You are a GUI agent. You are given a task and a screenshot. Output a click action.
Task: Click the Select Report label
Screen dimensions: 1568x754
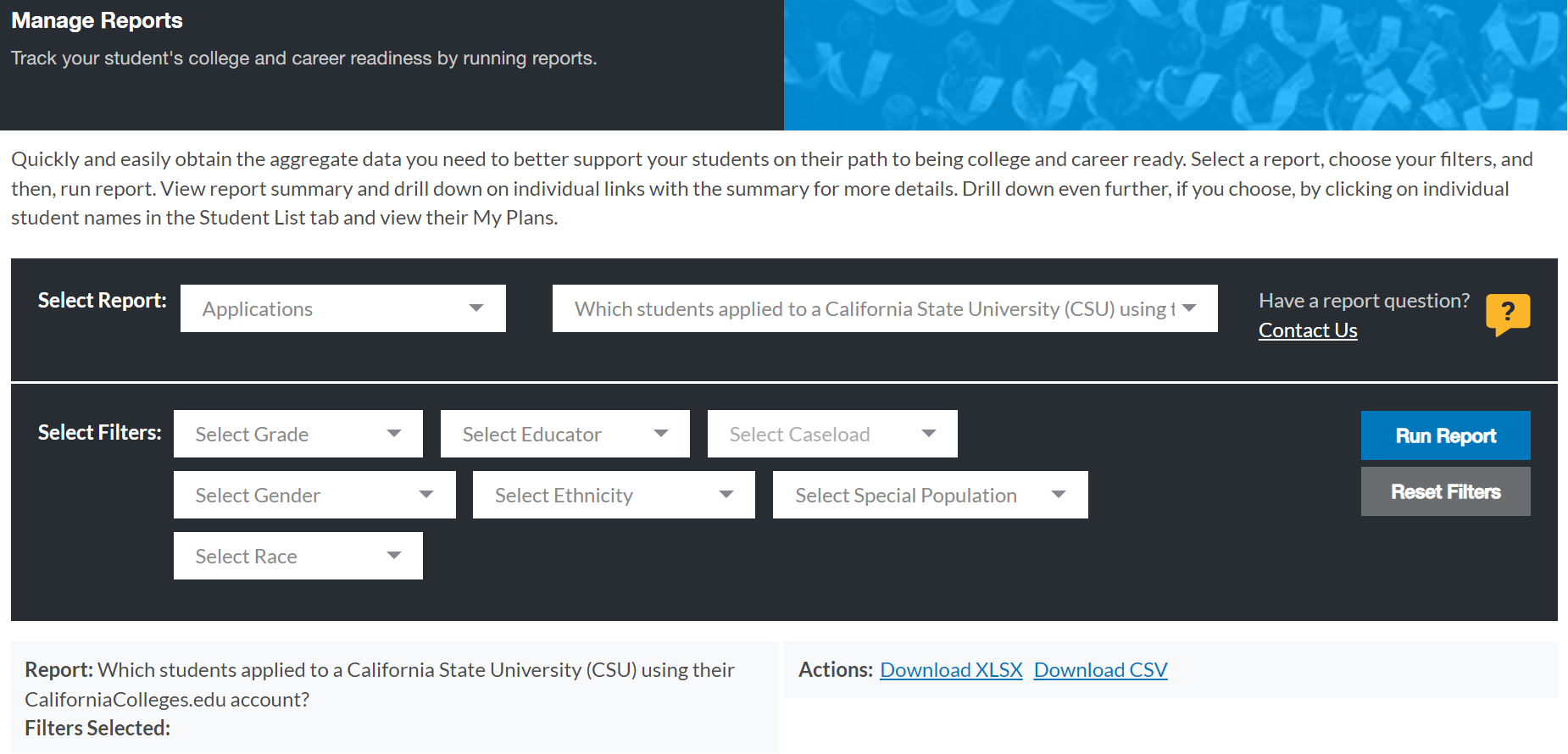[102, 301]
